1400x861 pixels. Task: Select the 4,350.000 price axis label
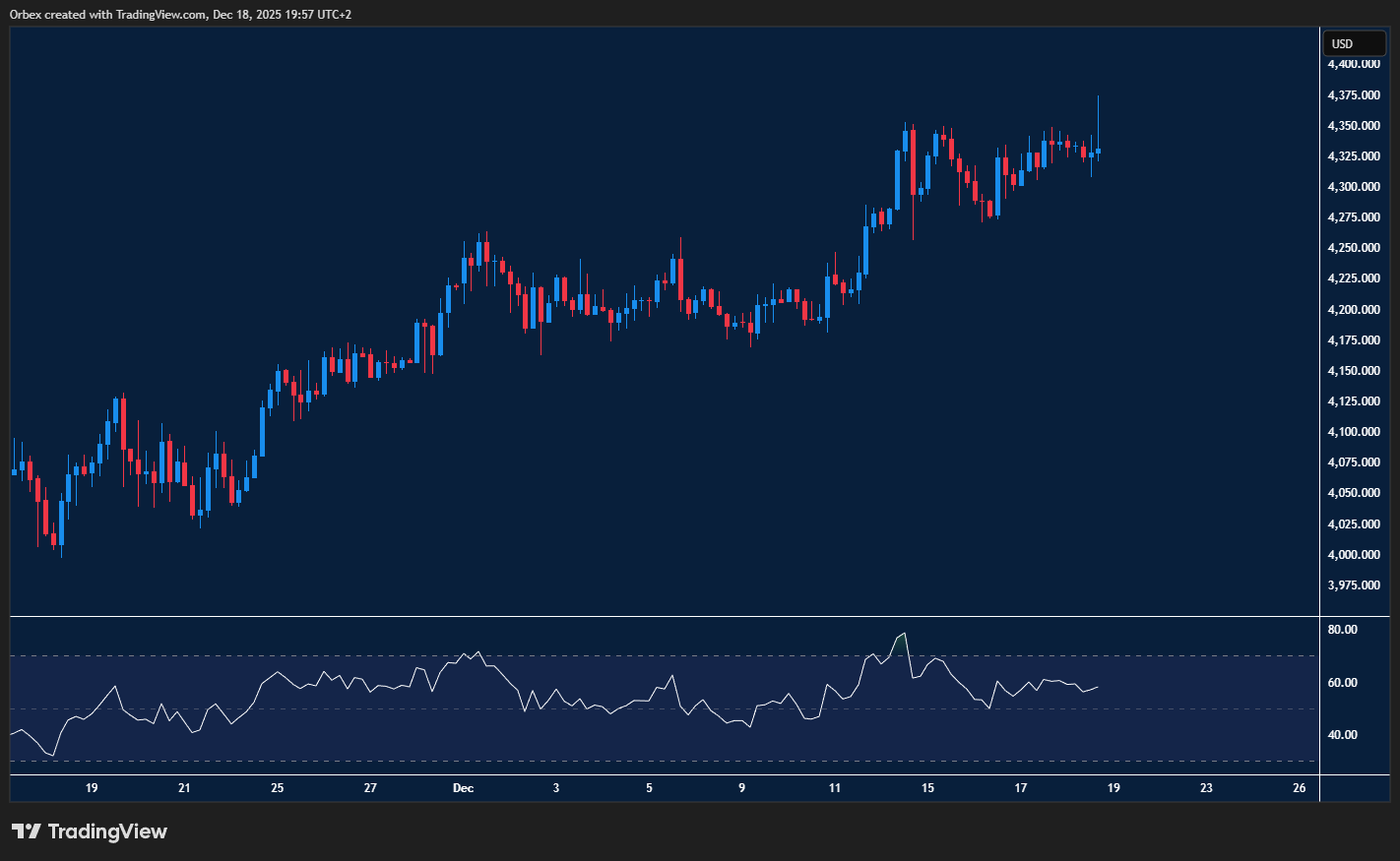(x=1353, y=126)
